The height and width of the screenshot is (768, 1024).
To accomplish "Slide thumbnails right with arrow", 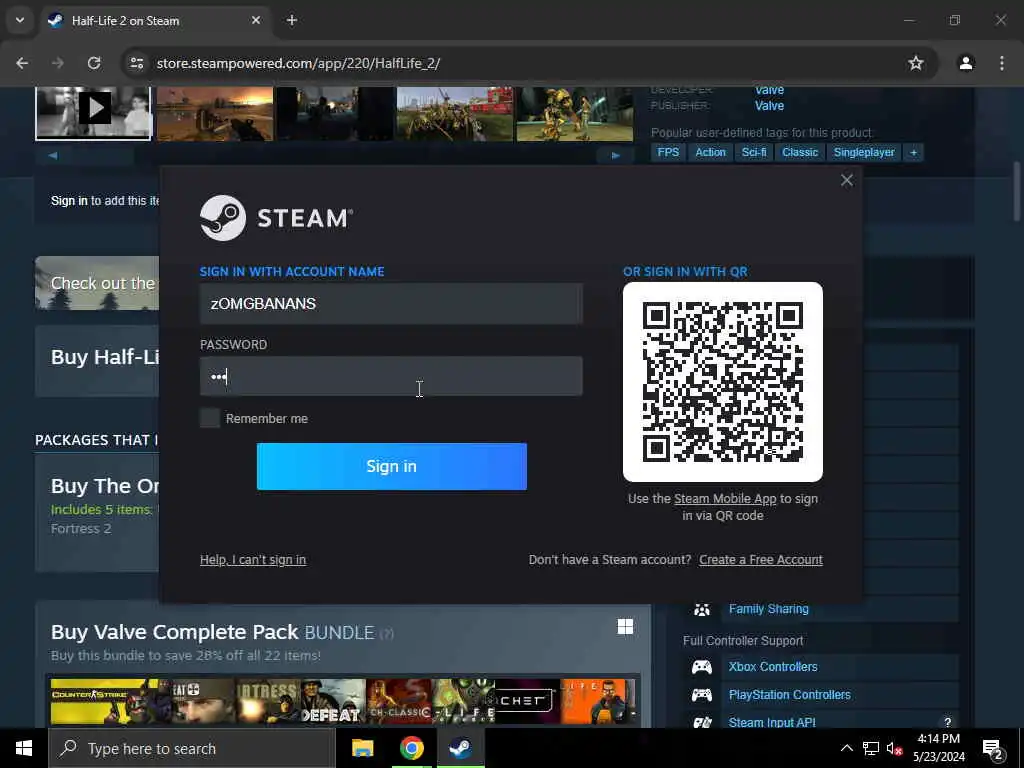I will coord(615,155).
